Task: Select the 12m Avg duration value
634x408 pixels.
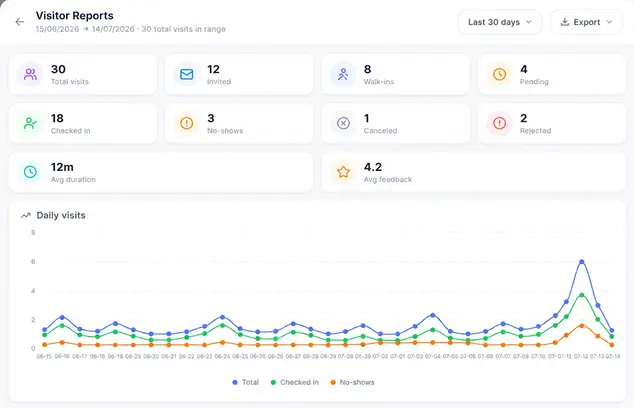Action: [62, 167]
